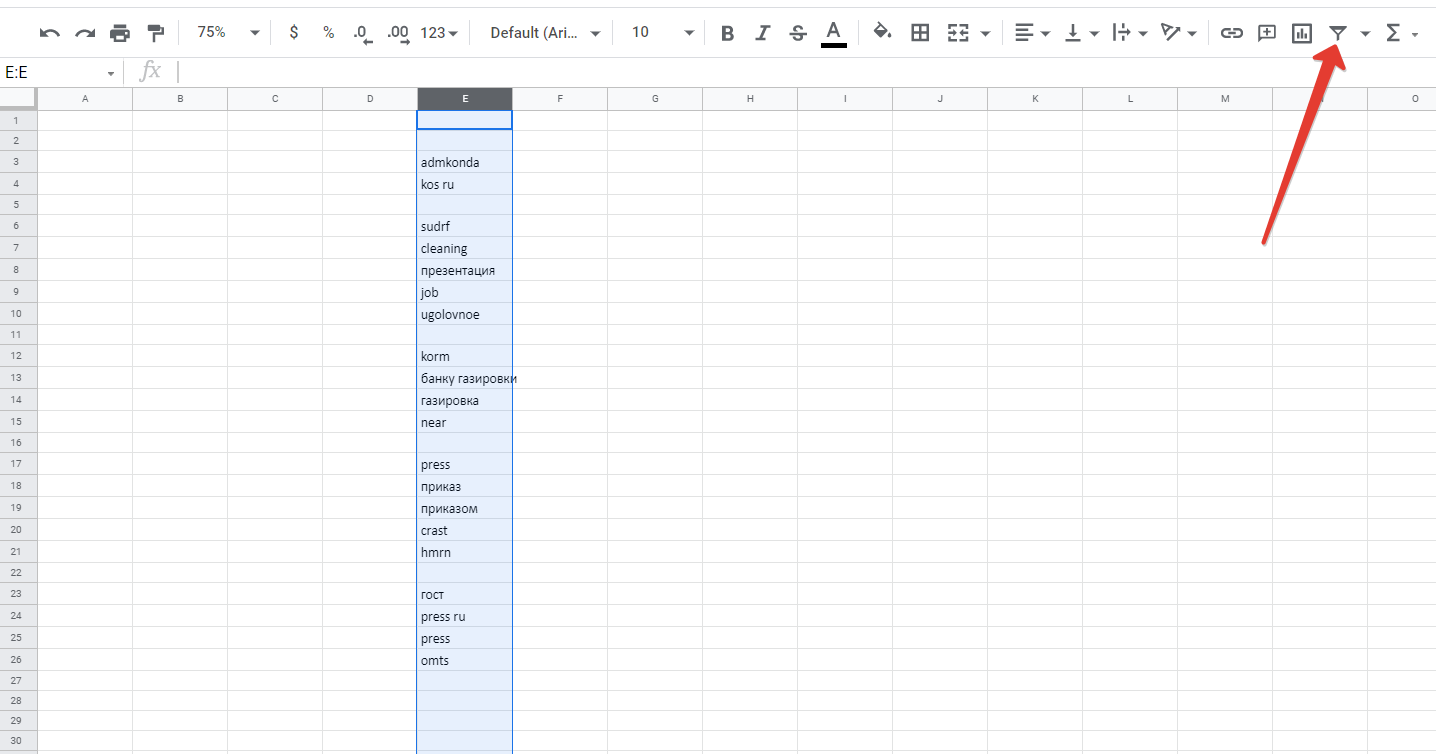Click the Format as percent button

pyautogui.click(x=328, y=33)
